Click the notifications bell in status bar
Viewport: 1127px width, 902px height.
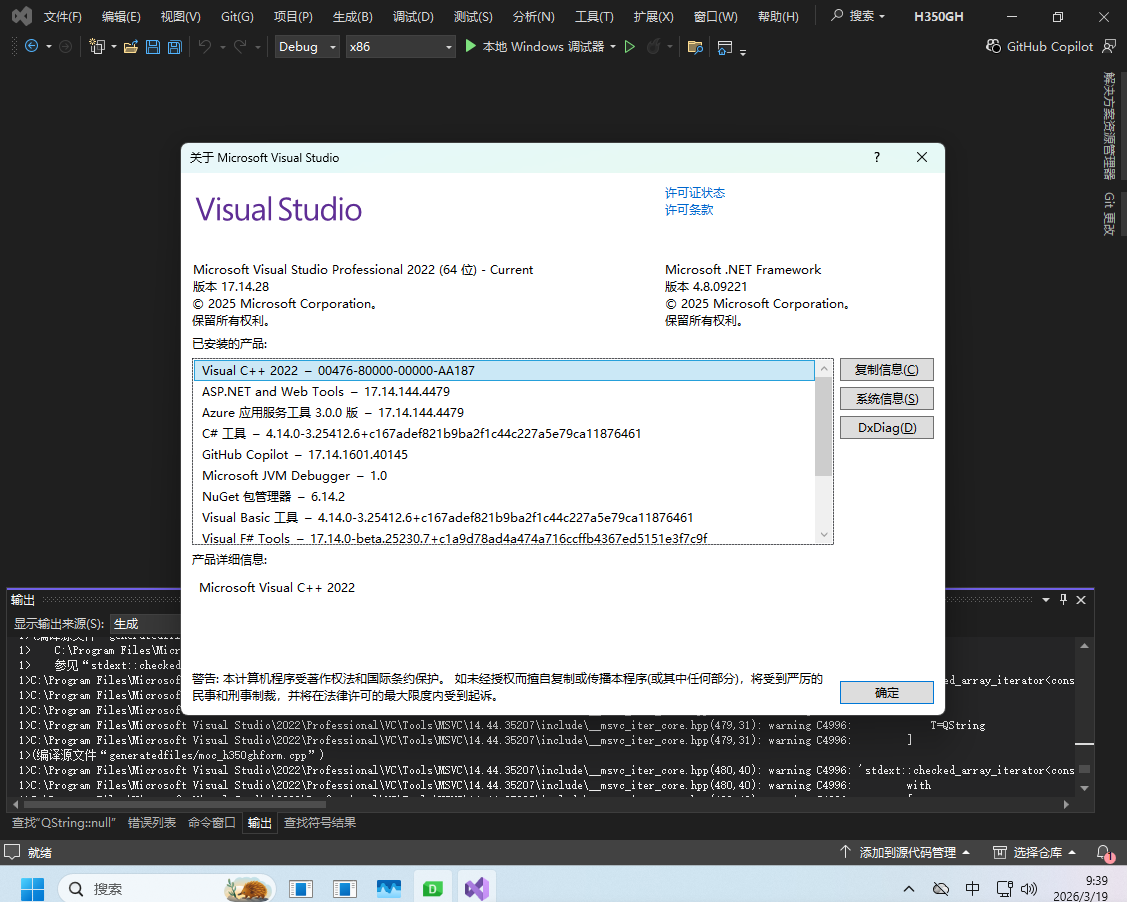1105,853
